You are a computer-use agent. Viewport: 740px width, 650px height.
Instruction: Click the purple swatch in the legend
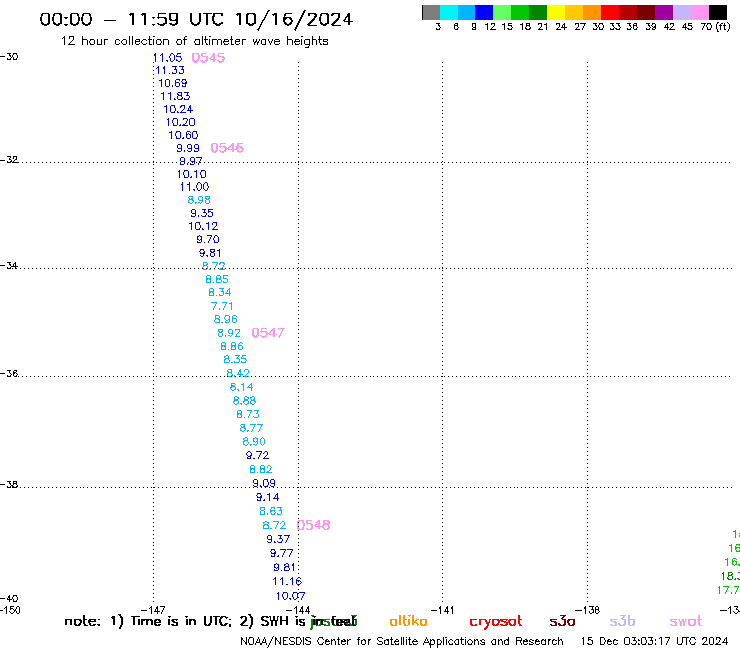point(664,12)
